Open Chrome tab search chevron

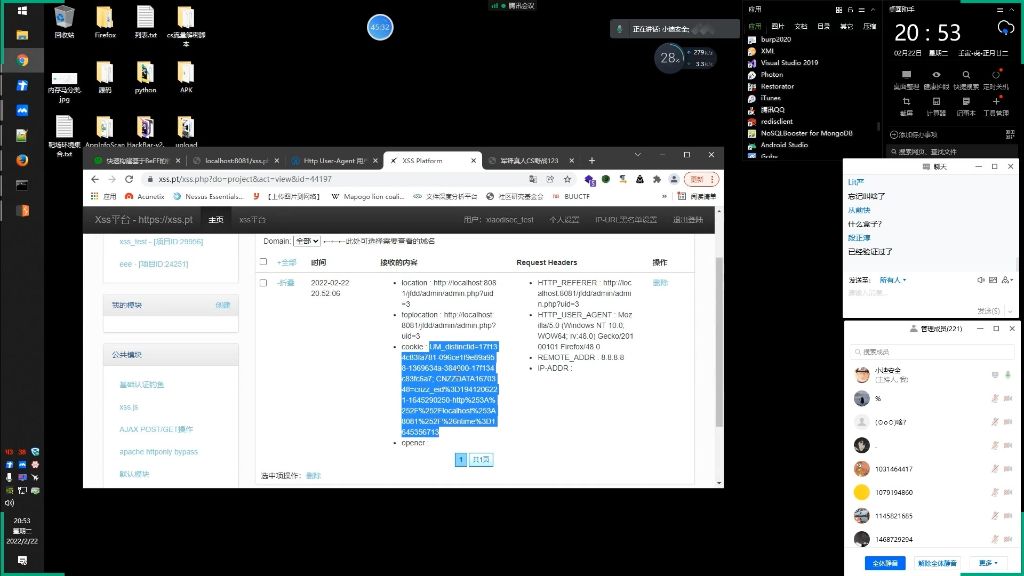(x=637, y=155)
